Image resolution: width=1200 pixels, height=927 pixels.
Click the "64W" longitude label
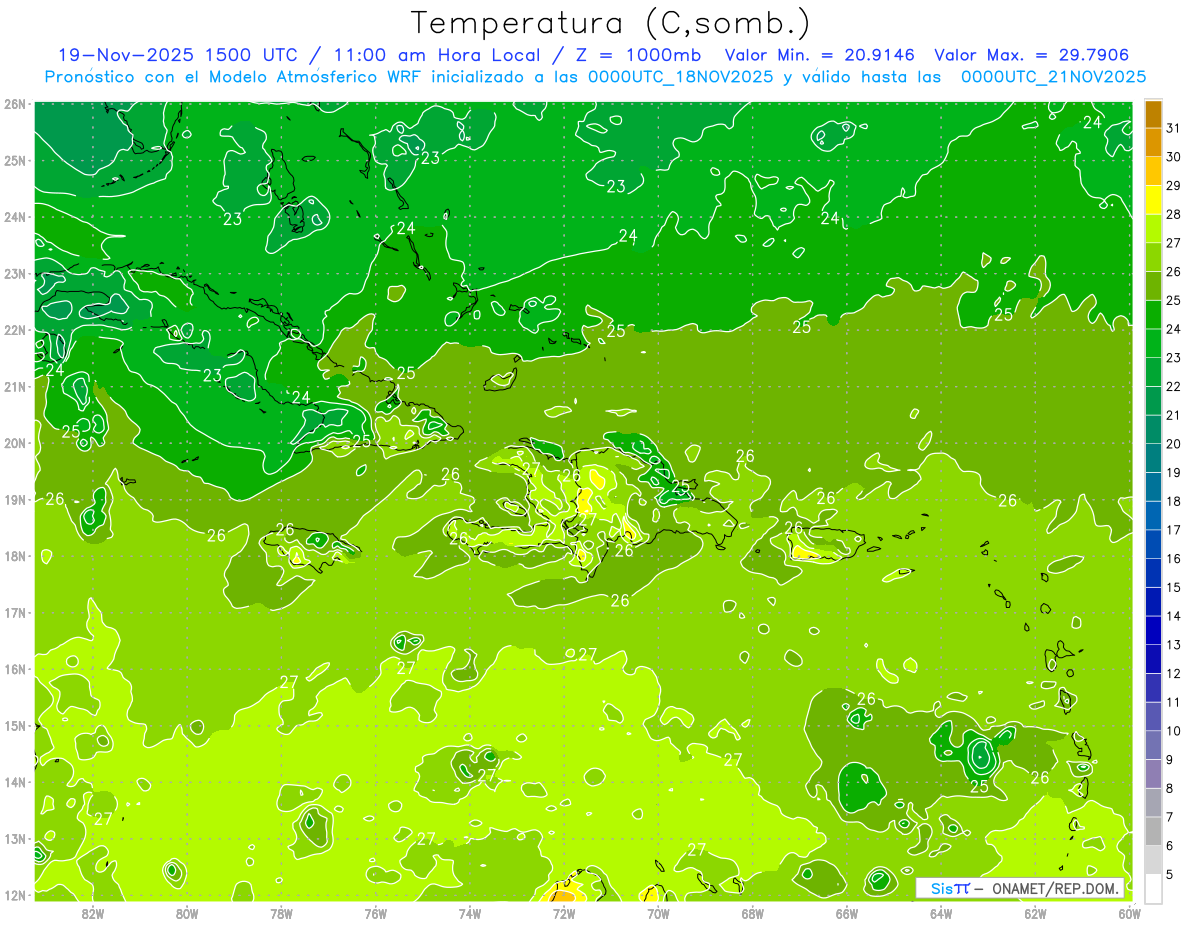pos(941,912)
